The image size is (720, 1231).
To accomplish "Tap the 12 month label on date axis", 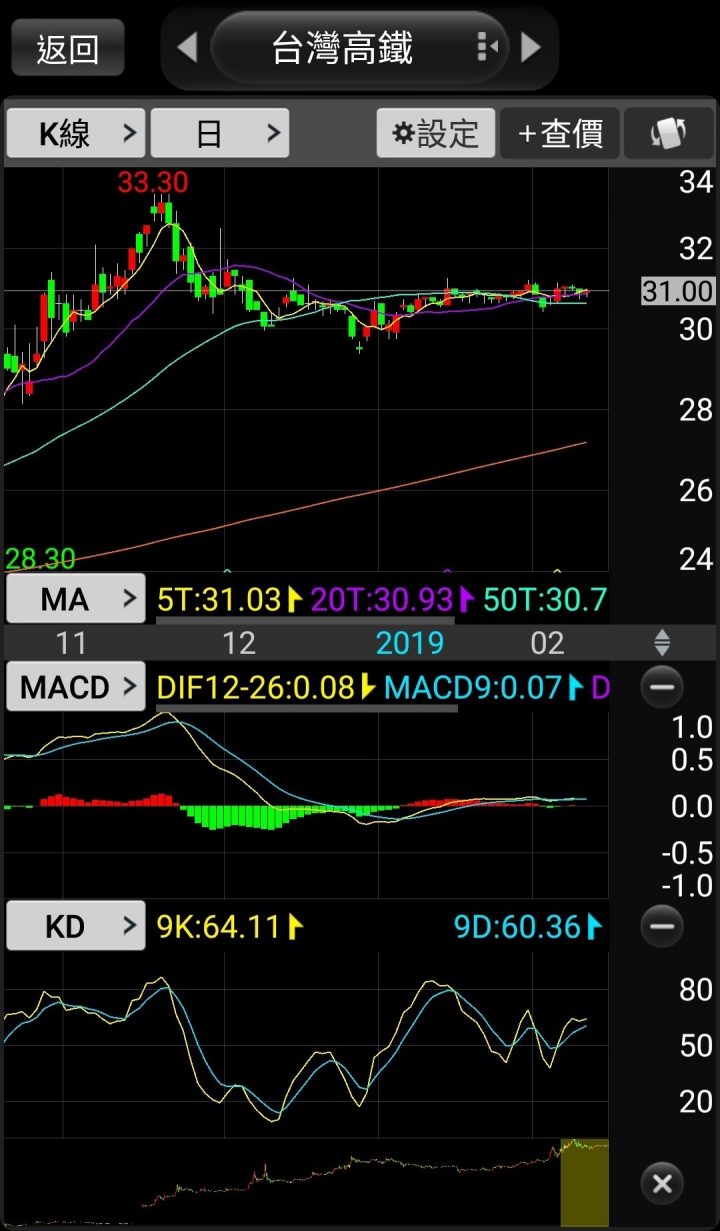I will pos(238,643).
